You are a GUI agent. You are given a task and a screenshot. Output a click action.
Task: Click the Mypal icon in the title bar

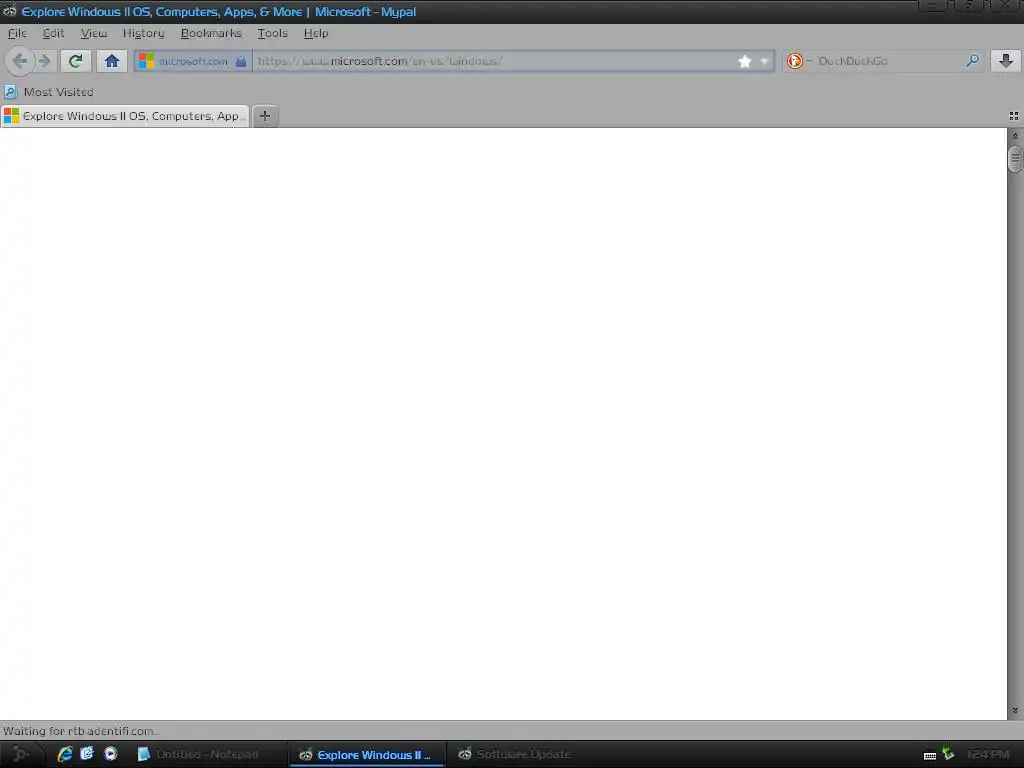10,11
